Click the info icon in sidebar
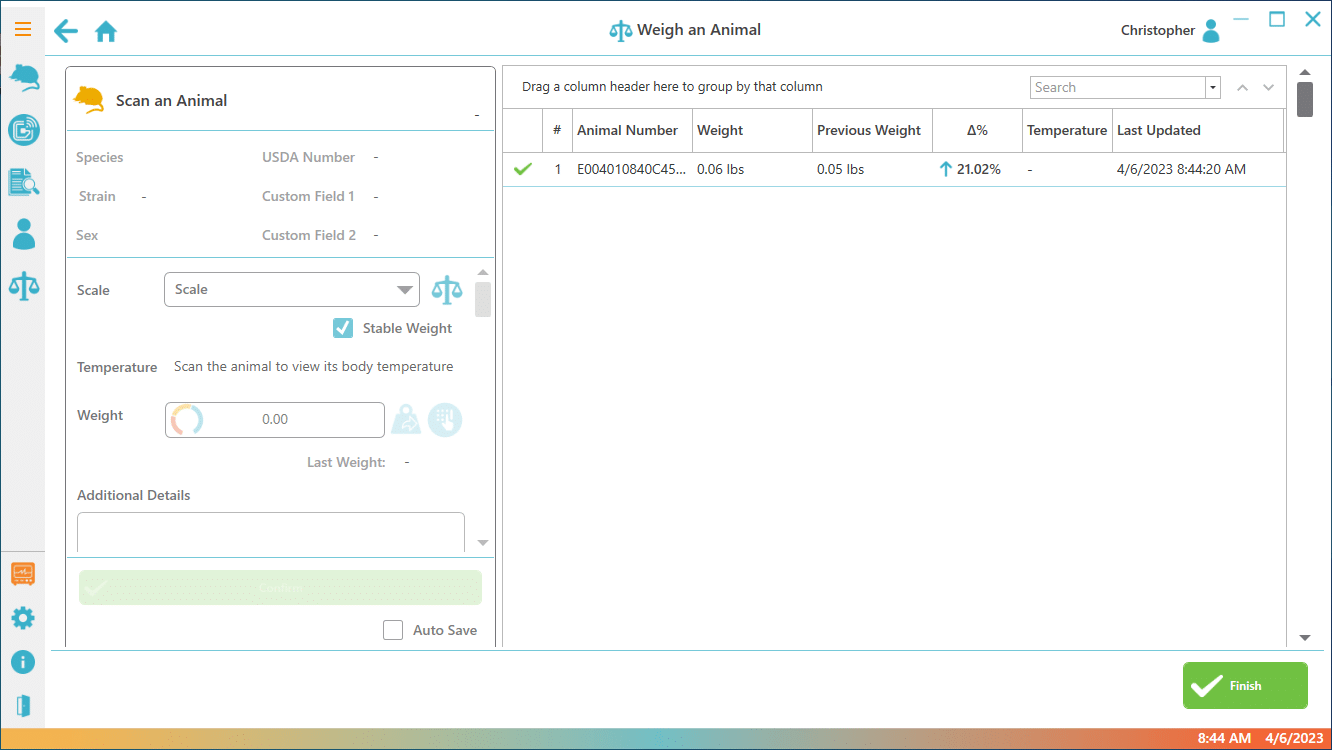Image resolution: width=1332 pixels, height=750 pixels. tap(23, 662)
